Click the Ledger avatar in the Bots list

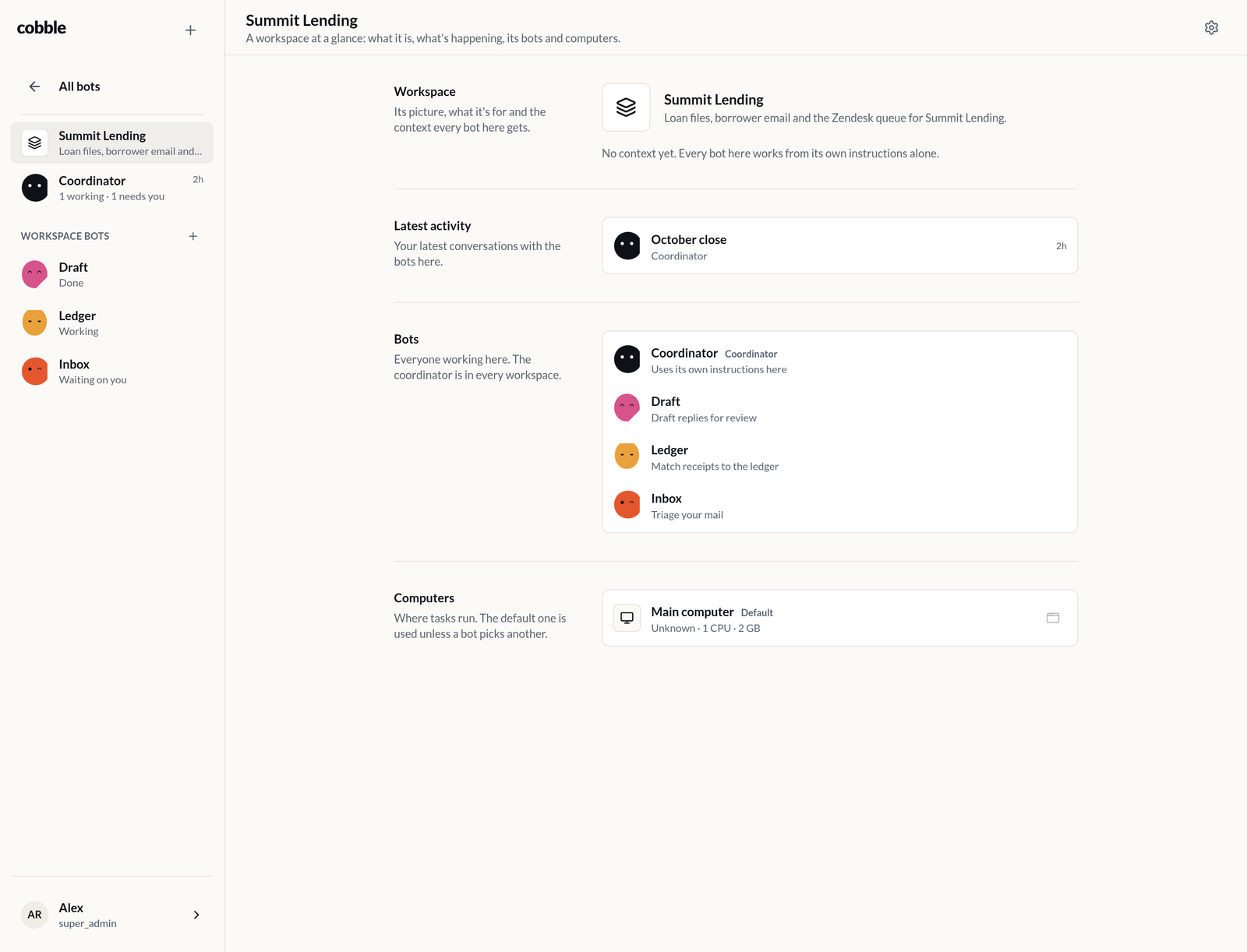pyautogui.click(x=627, y=456)
